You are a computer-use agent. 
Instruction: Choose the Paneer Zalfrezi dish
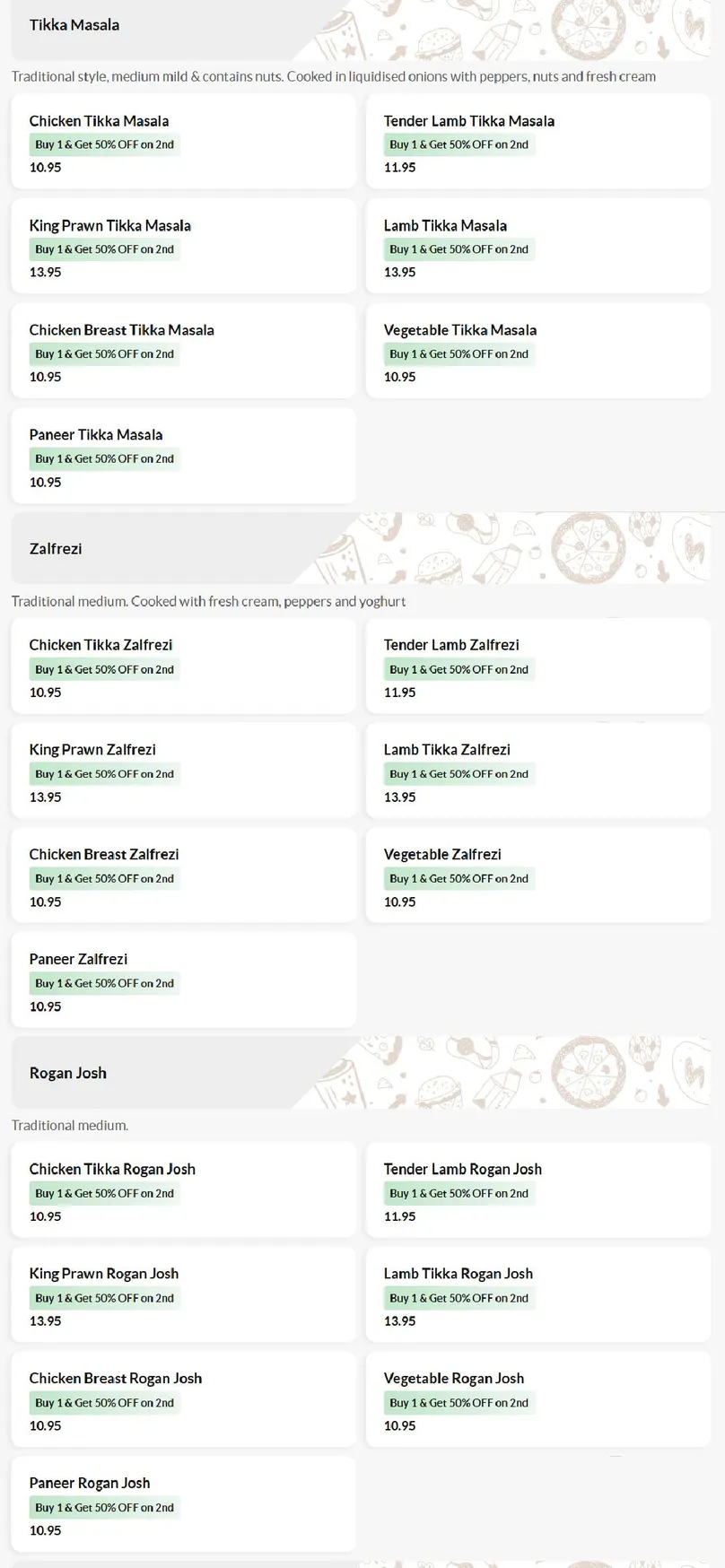(x=183, y=980)
